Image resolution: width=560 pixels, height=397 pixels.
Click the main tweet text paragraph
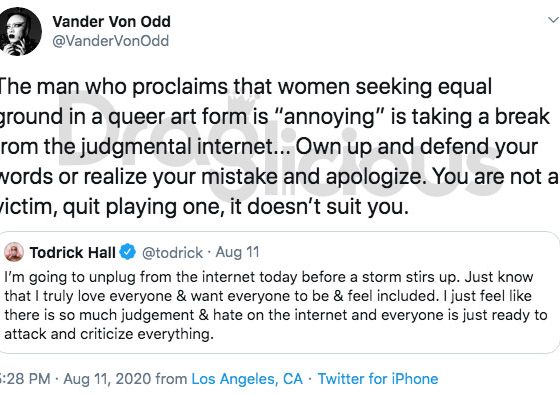click(x=279, y=146)
